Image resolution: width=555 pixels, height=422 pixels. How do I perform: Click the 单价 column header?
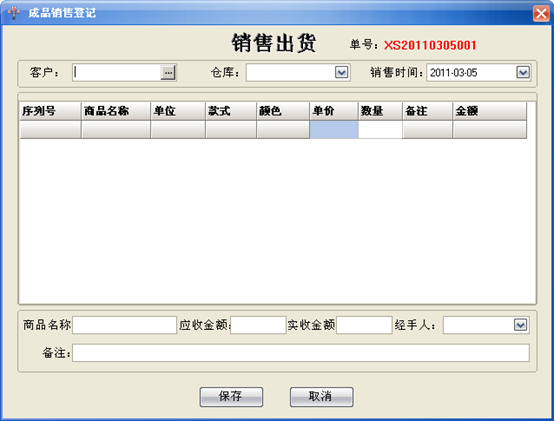(334, 111)
